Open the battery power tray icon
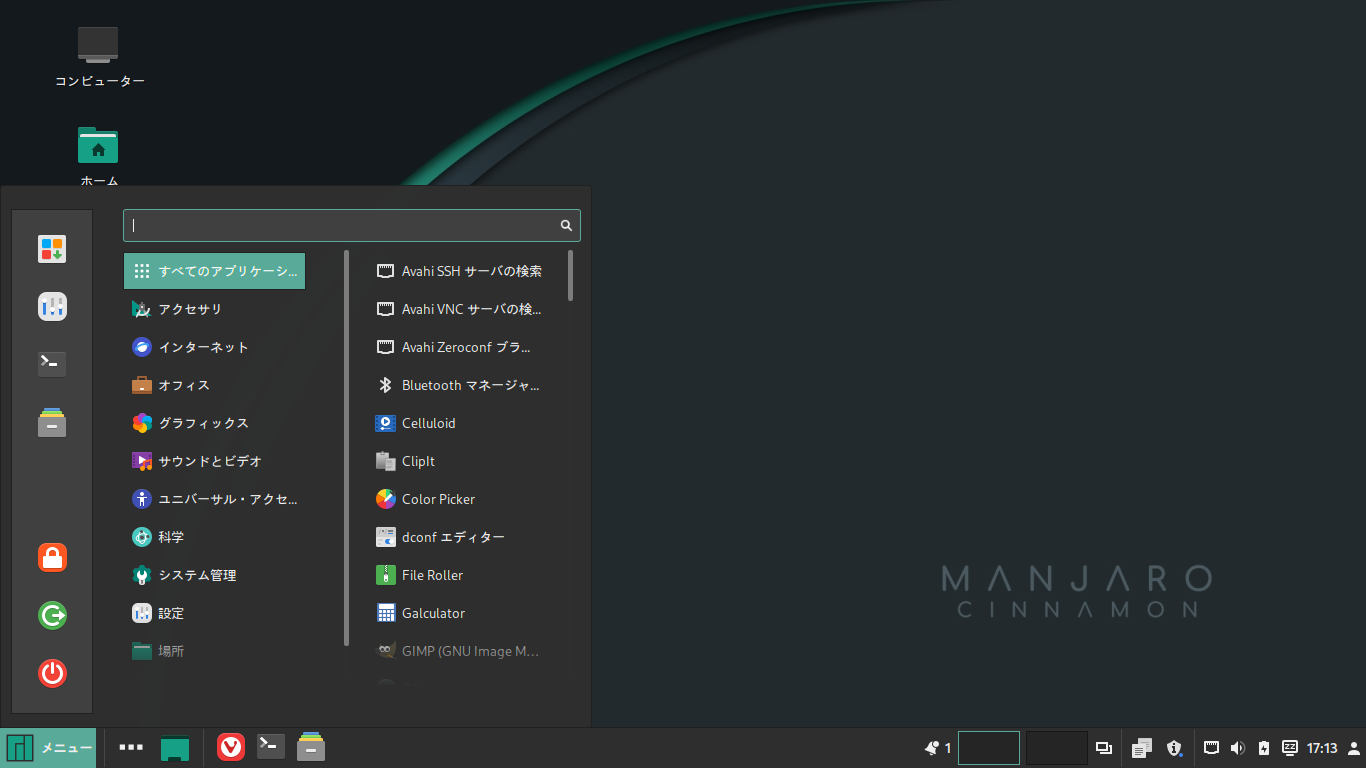 [x=1264, y=748]
